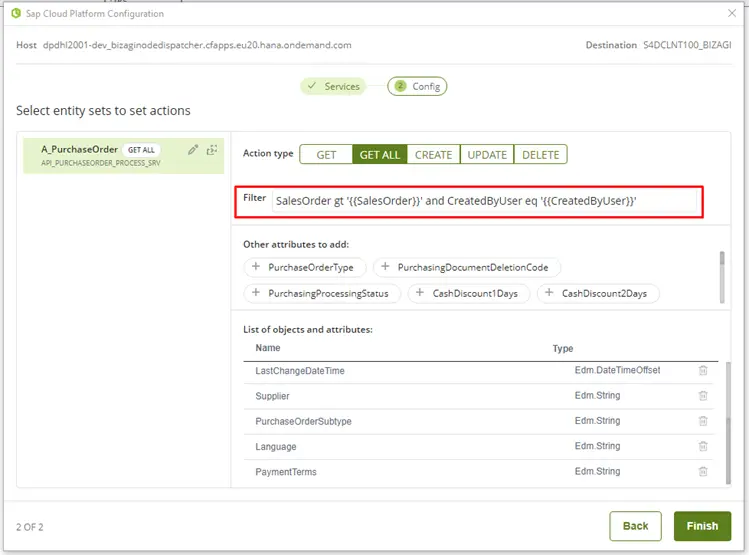The height and width of the screenshot is (555, 749).
Task: Remove PaymentTerms with its trash icon
Action: (x=703, y=472)
